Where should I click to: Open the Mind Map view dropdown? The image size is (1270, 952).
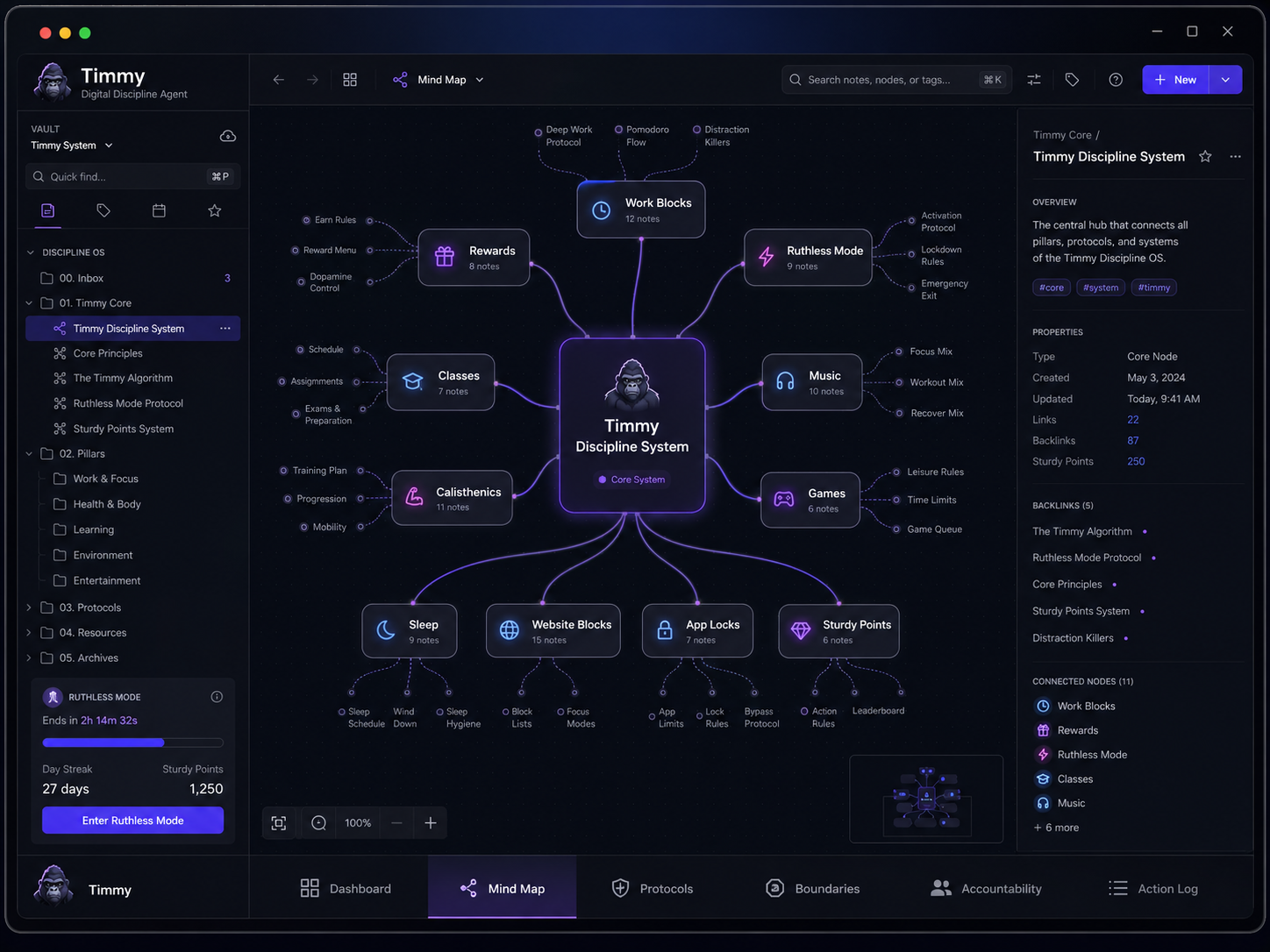tap(439, 80)
